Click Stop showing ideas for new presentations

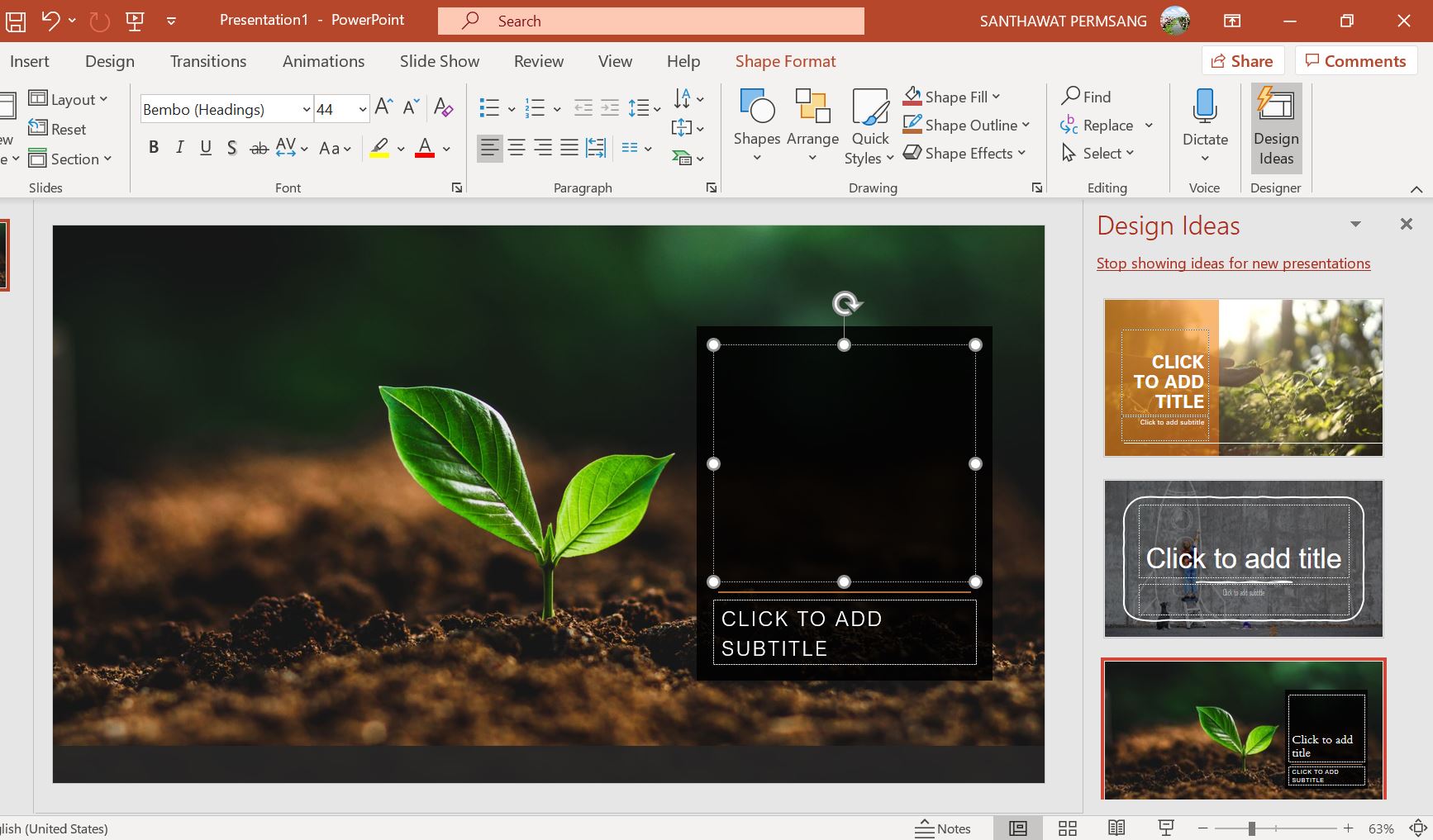coord(1233,263)
